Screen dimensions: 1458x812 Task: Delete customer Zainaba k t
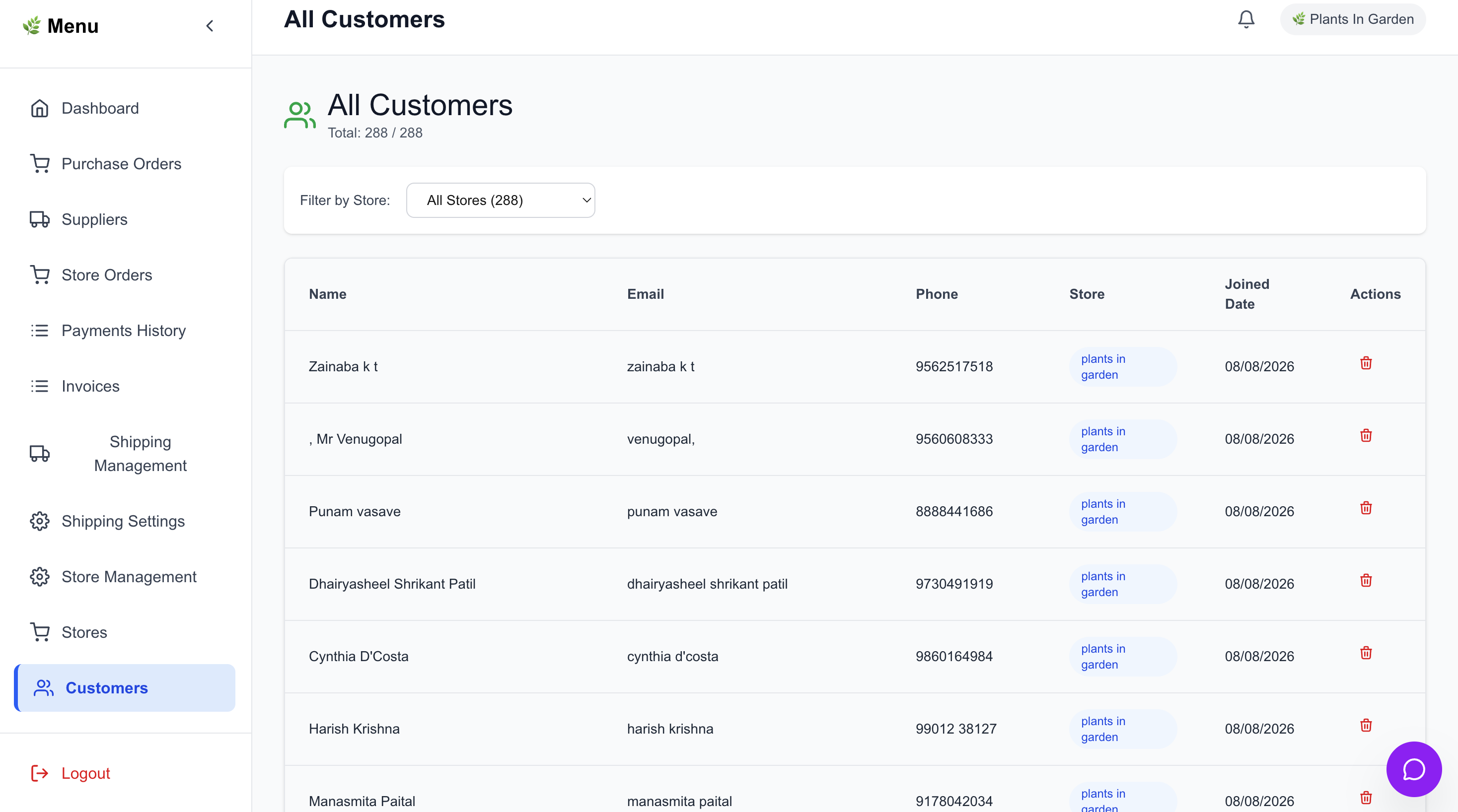[x=1366, y=363]
